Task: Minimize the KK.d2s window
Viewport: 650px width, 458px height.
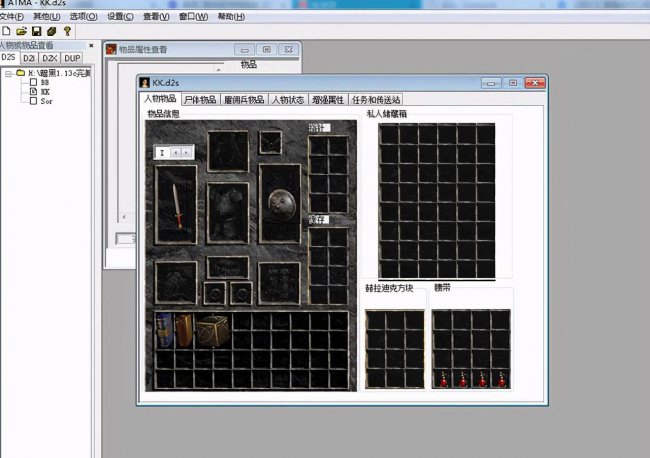Action: pyautogui.click(x=491, y=83)
